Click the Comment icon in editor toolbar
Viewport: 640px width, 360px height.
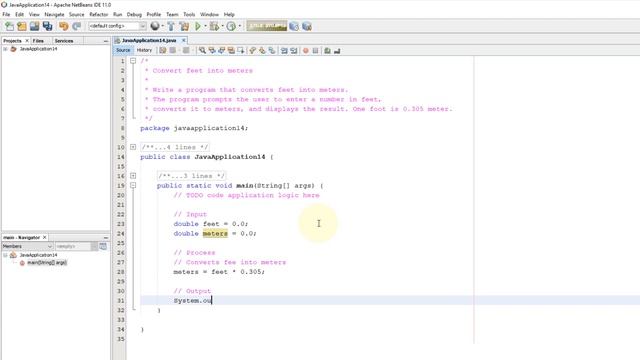click(x=327, y=51)
